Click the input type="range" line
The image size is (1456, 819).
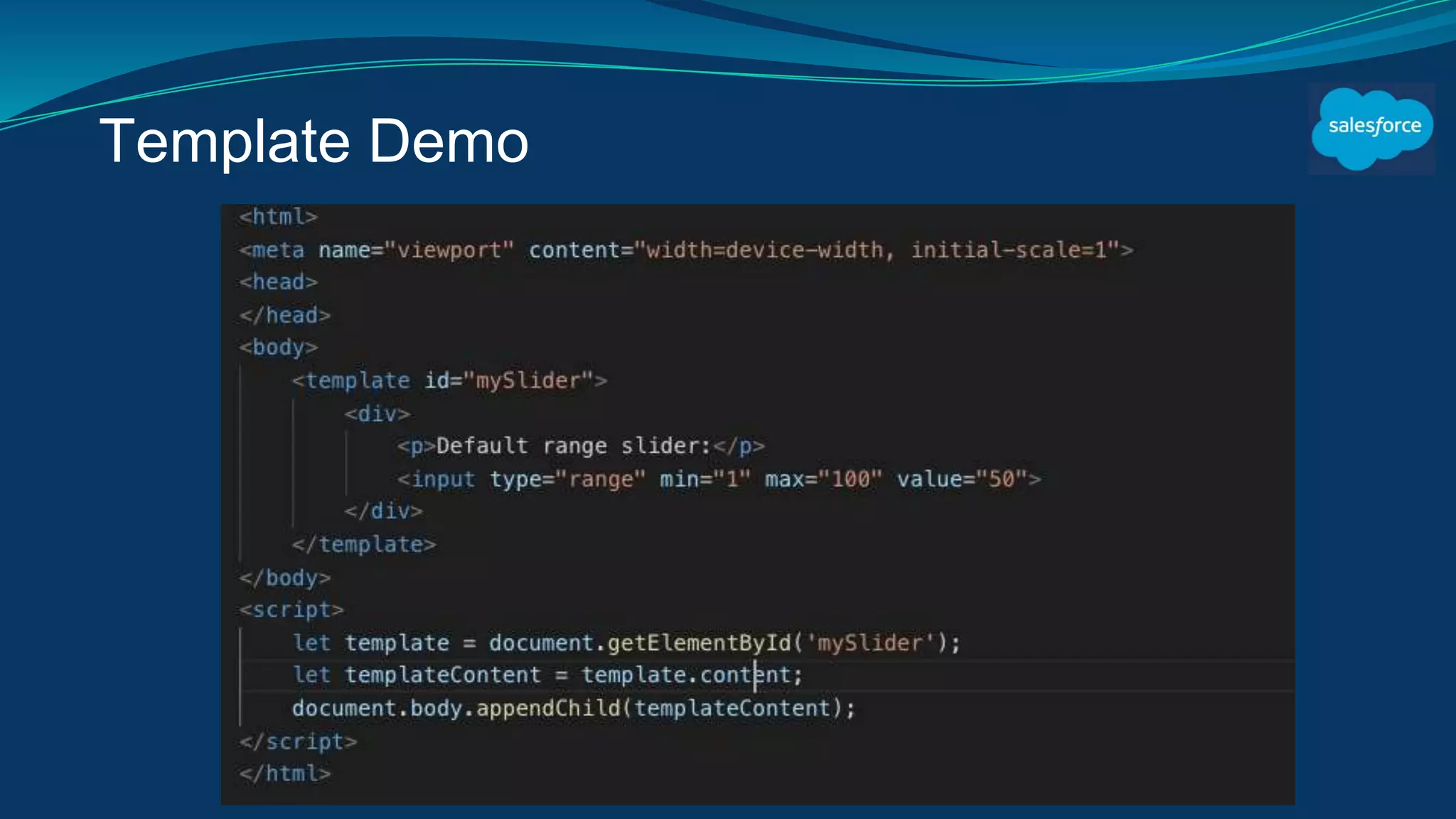tap(719, 479)
